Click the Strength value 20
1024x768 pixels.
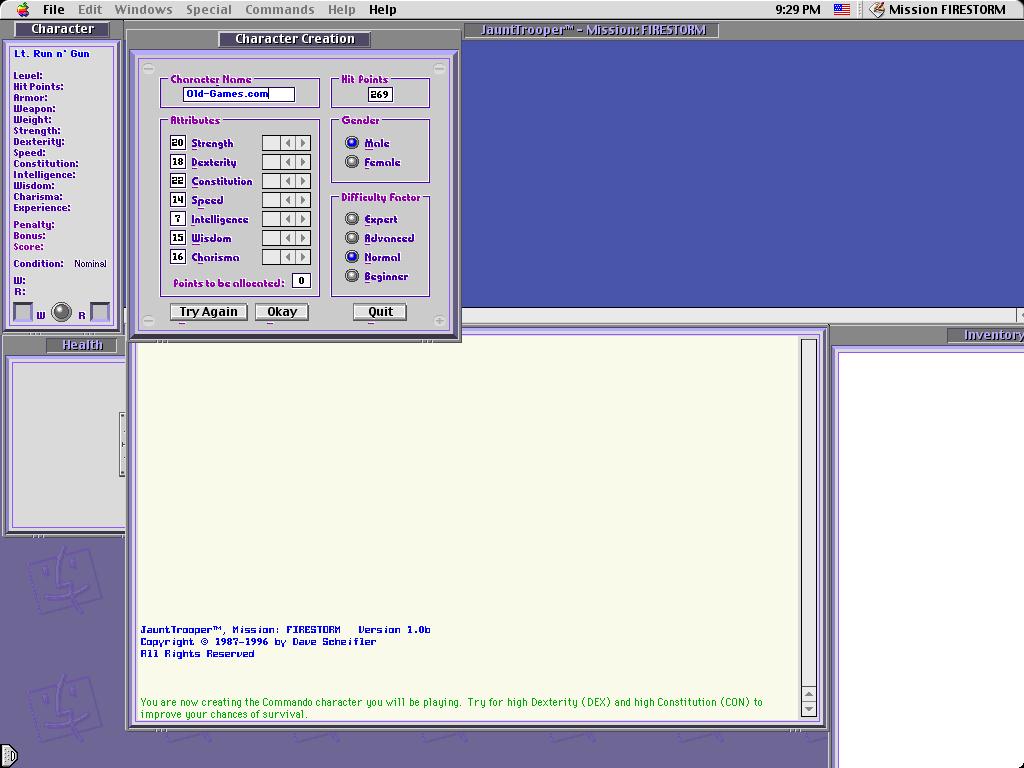pyautogui.click(x=178, y=143)
